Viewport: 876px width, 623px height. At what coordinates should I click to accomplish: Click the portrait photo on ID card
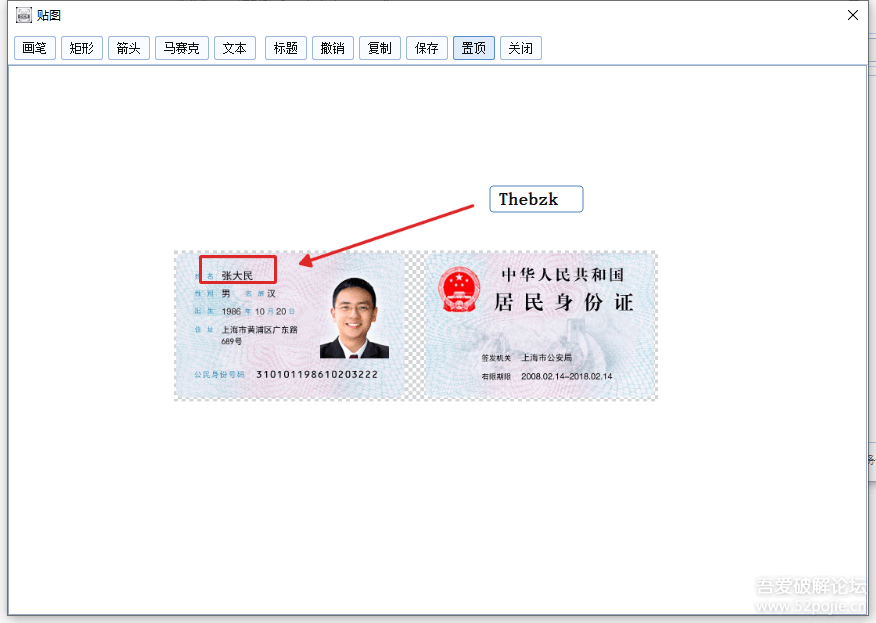tap(354, 318)
